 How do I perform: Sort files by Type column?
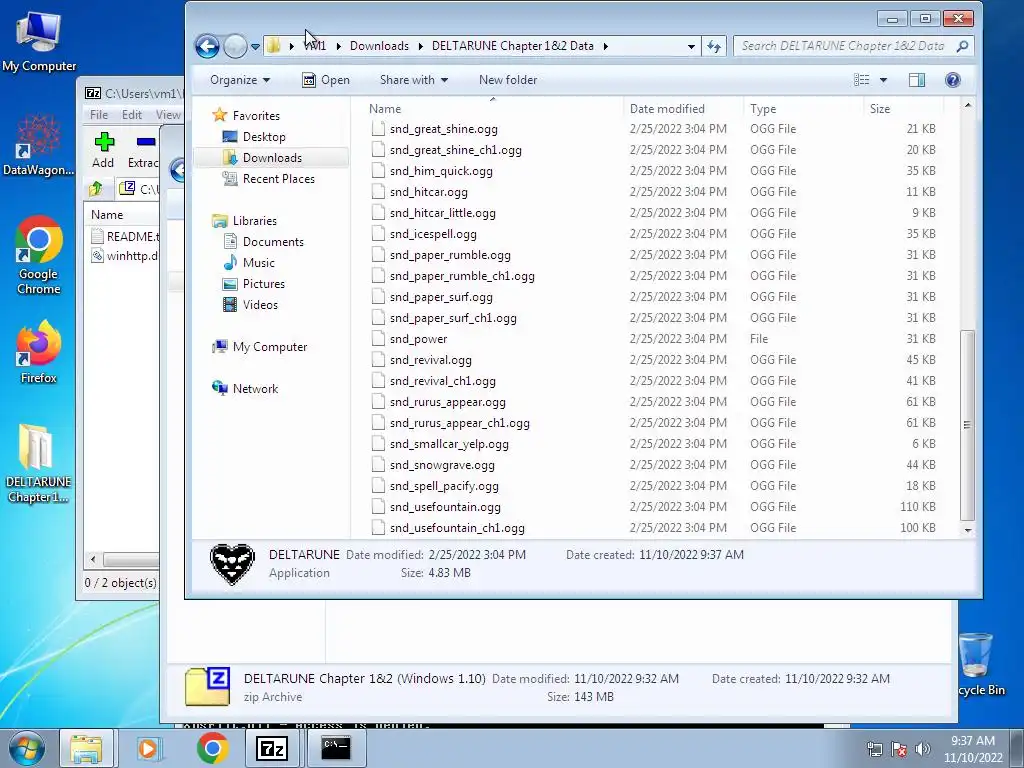click(803, 108)
